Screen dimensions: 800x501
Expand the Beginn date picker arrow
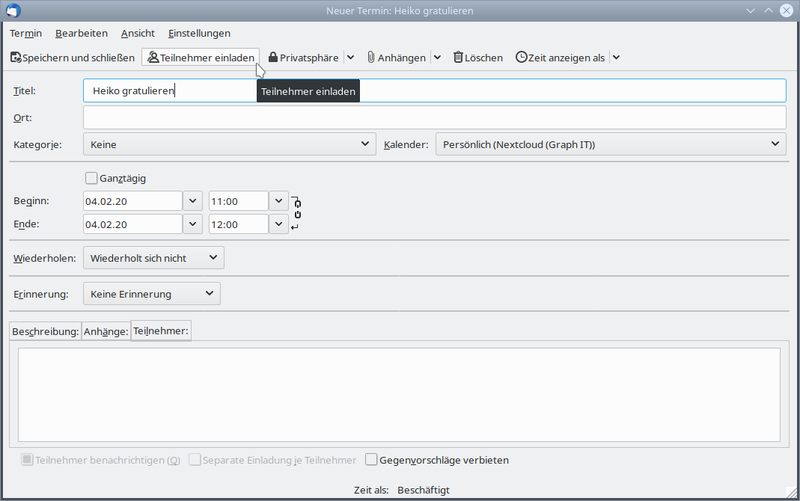(x=193, y=201)
